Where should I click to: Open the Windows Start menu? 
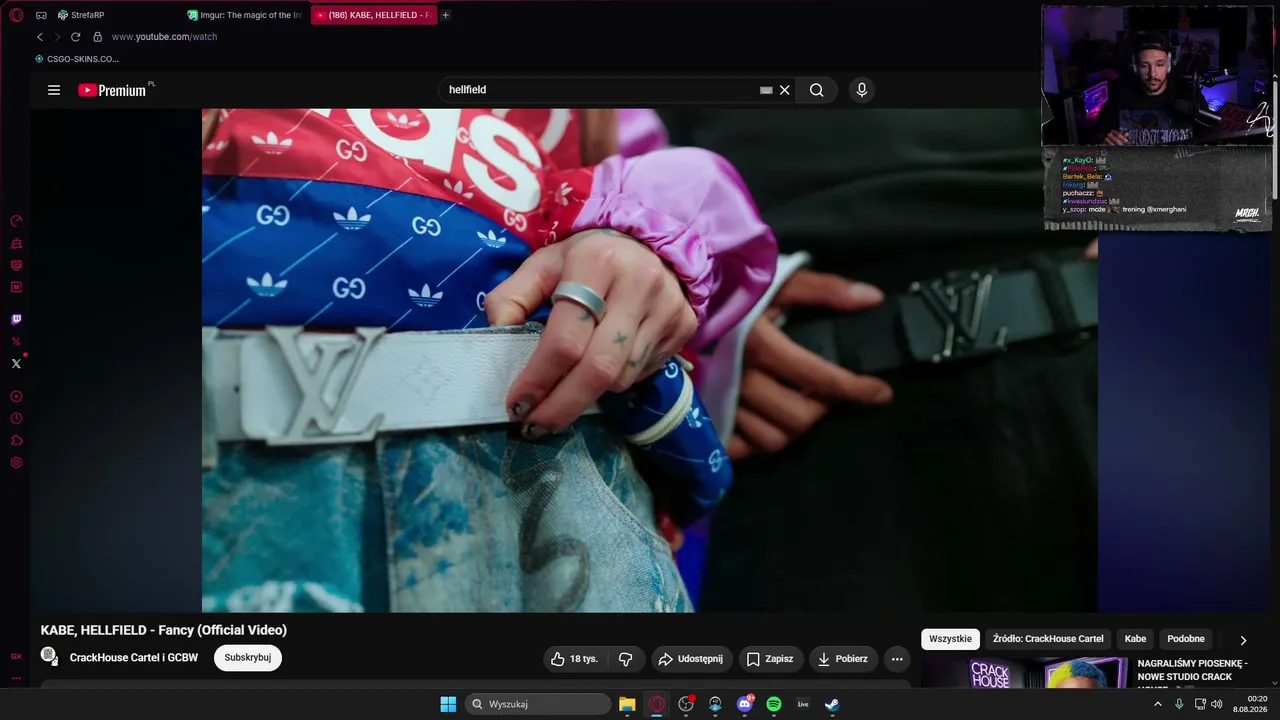pyautogui.click(x=448, y=704)
